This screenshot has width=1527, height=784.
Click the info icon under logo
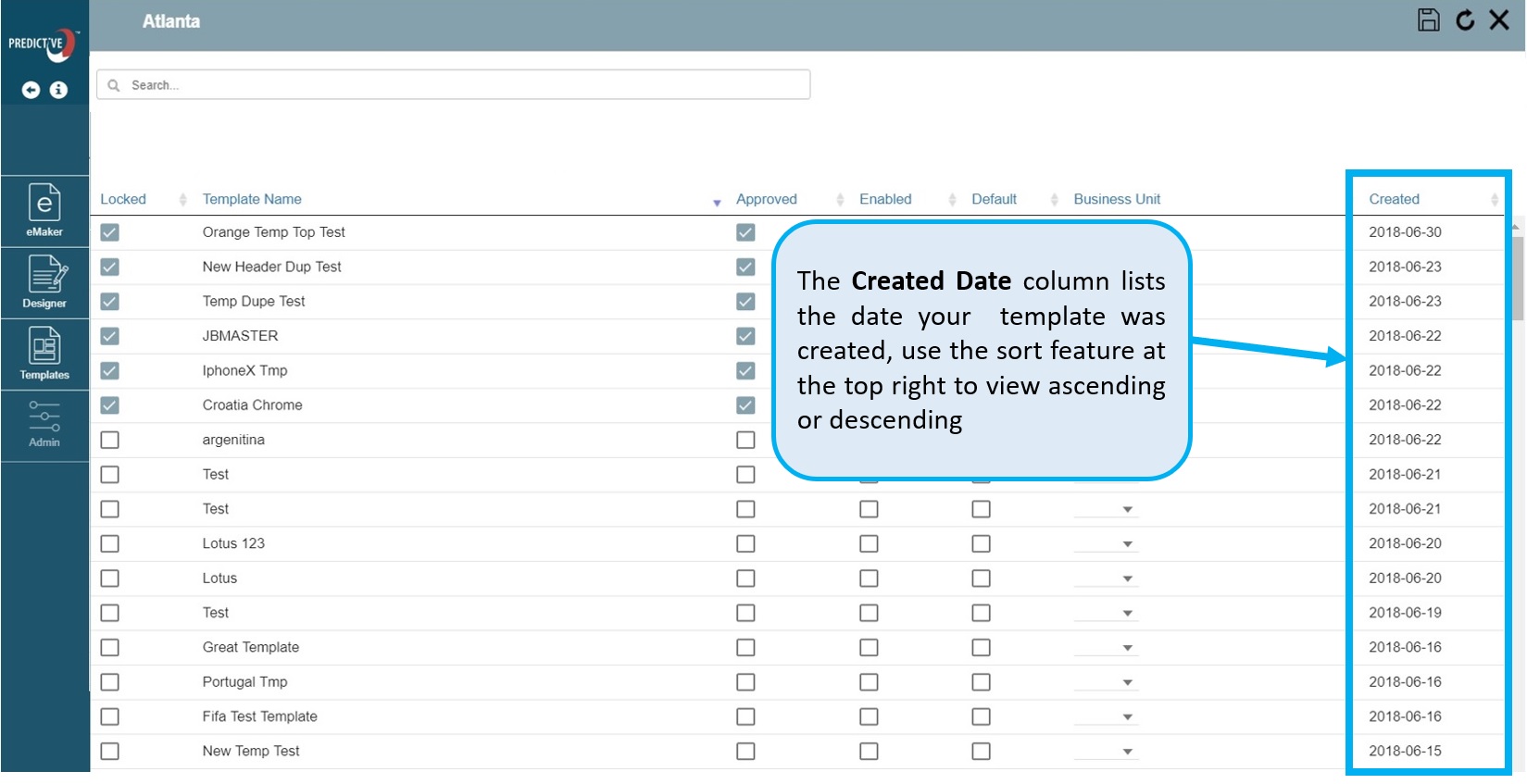[x=58, y=90]
